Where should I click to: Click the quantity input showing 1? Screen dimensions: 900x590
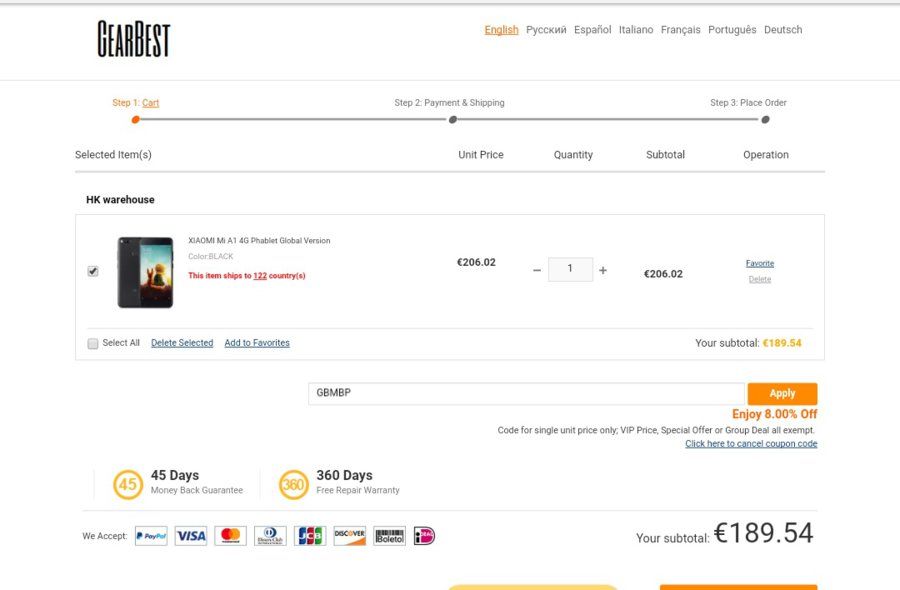click(570, 269)
